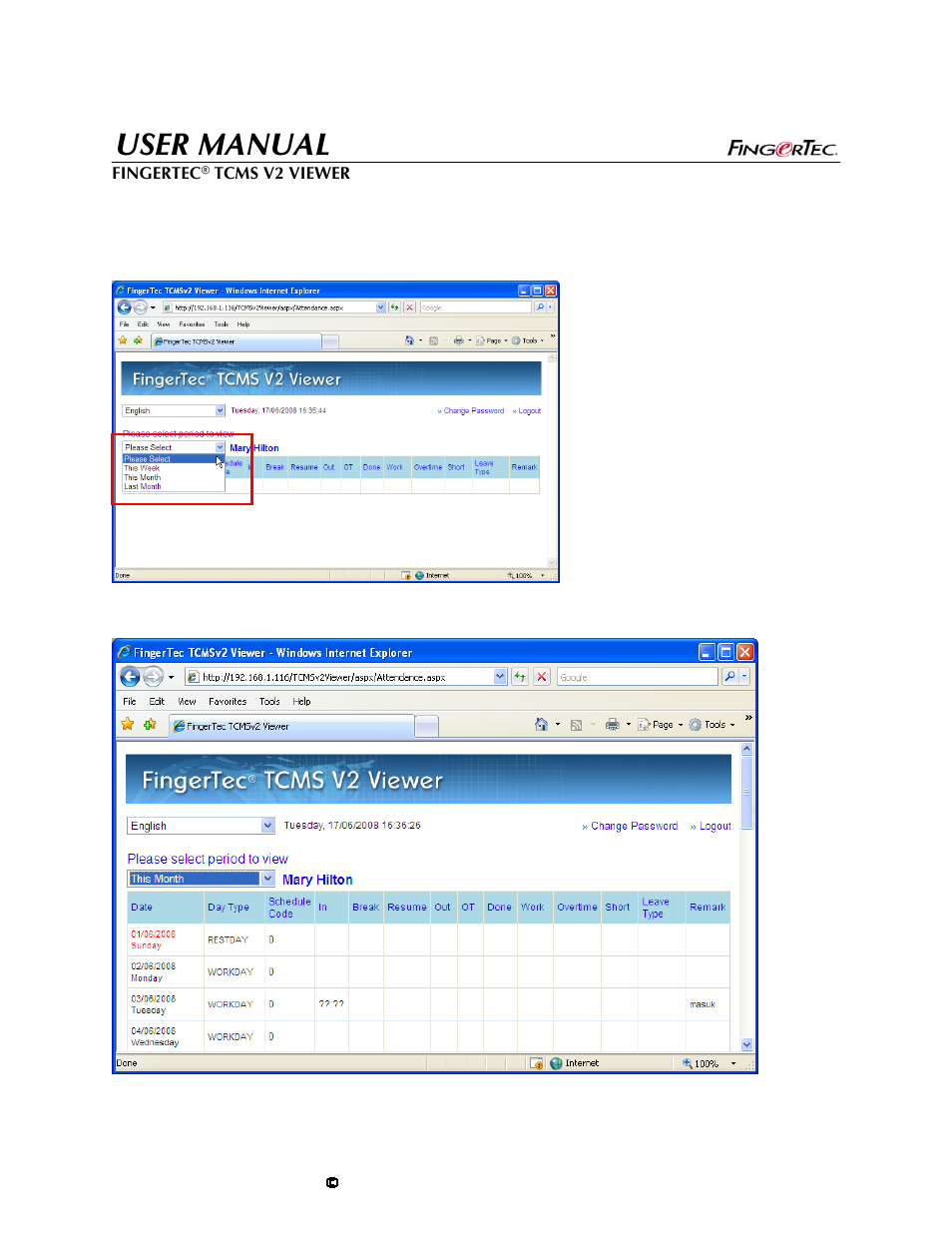Open the English language dropdown in larger window
This screenshot has width=952, height=1233.
coord(201,826)
